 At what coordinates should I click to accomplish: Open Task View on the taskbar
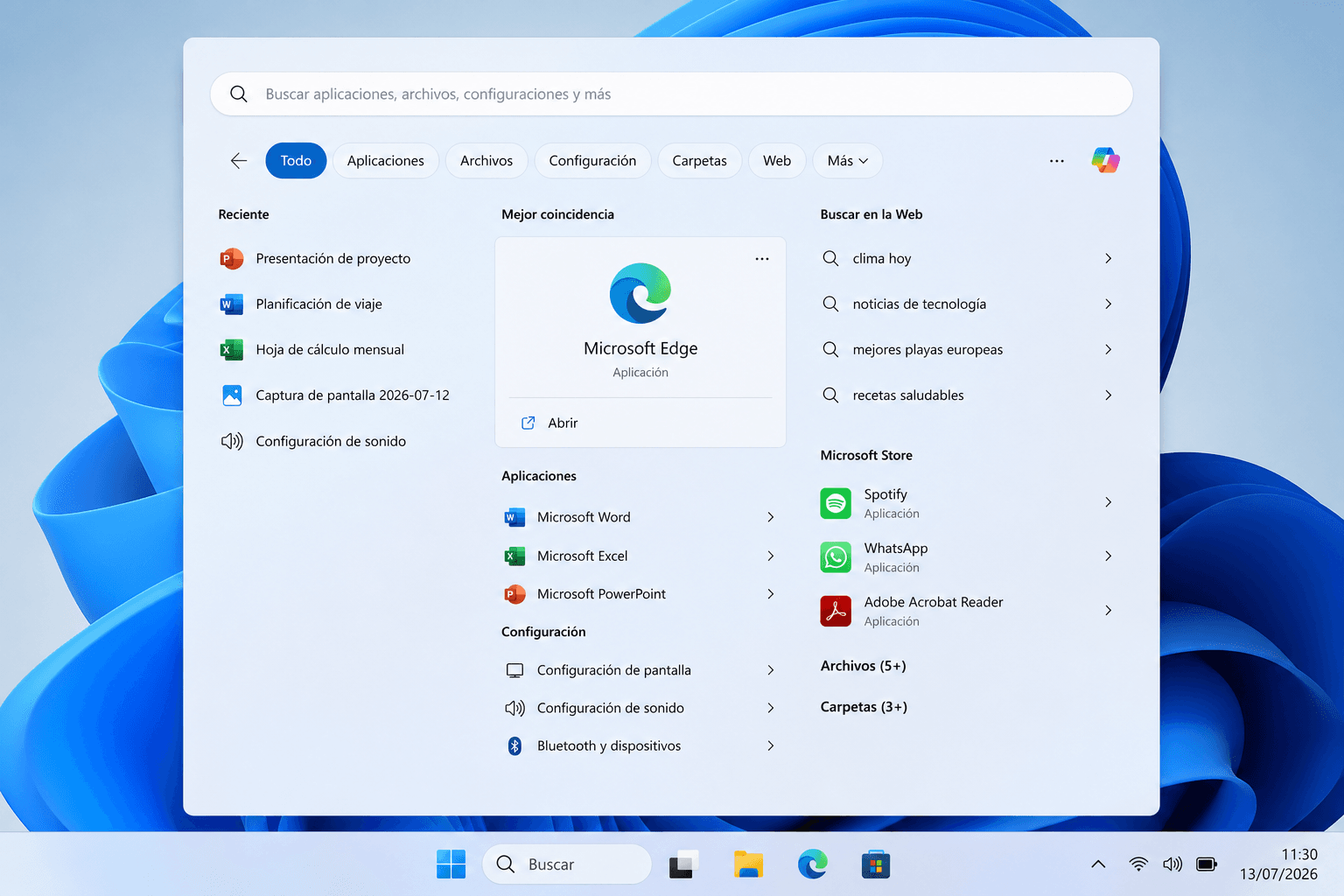click(684, 864)
